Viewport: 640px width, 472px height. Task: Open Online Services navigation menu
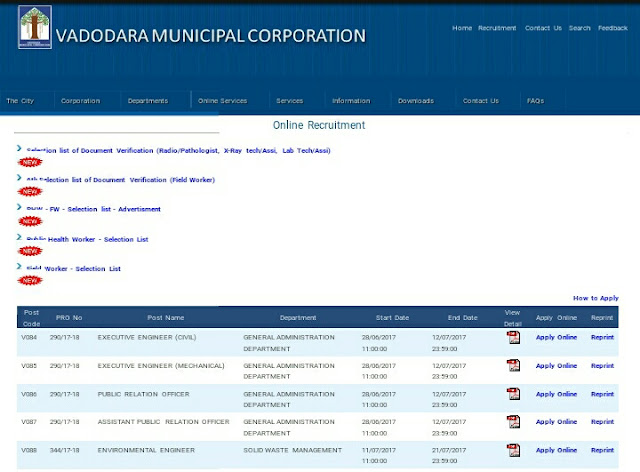coord(222,101)
